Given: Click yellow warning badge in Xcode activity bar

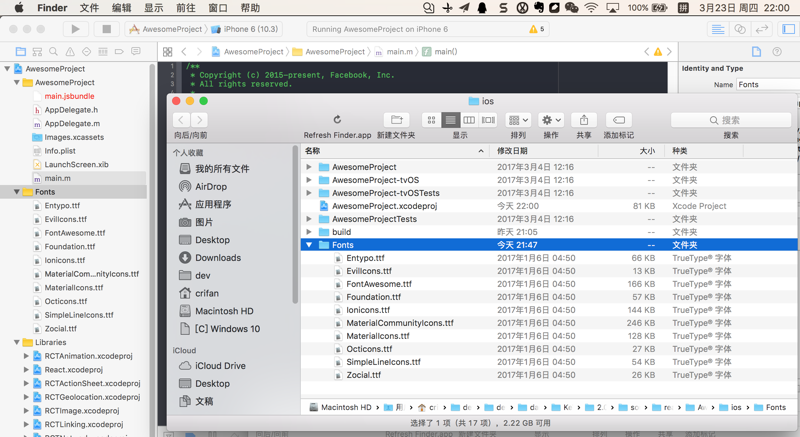Looking at the screenshot, I should (x=536, y=29).
